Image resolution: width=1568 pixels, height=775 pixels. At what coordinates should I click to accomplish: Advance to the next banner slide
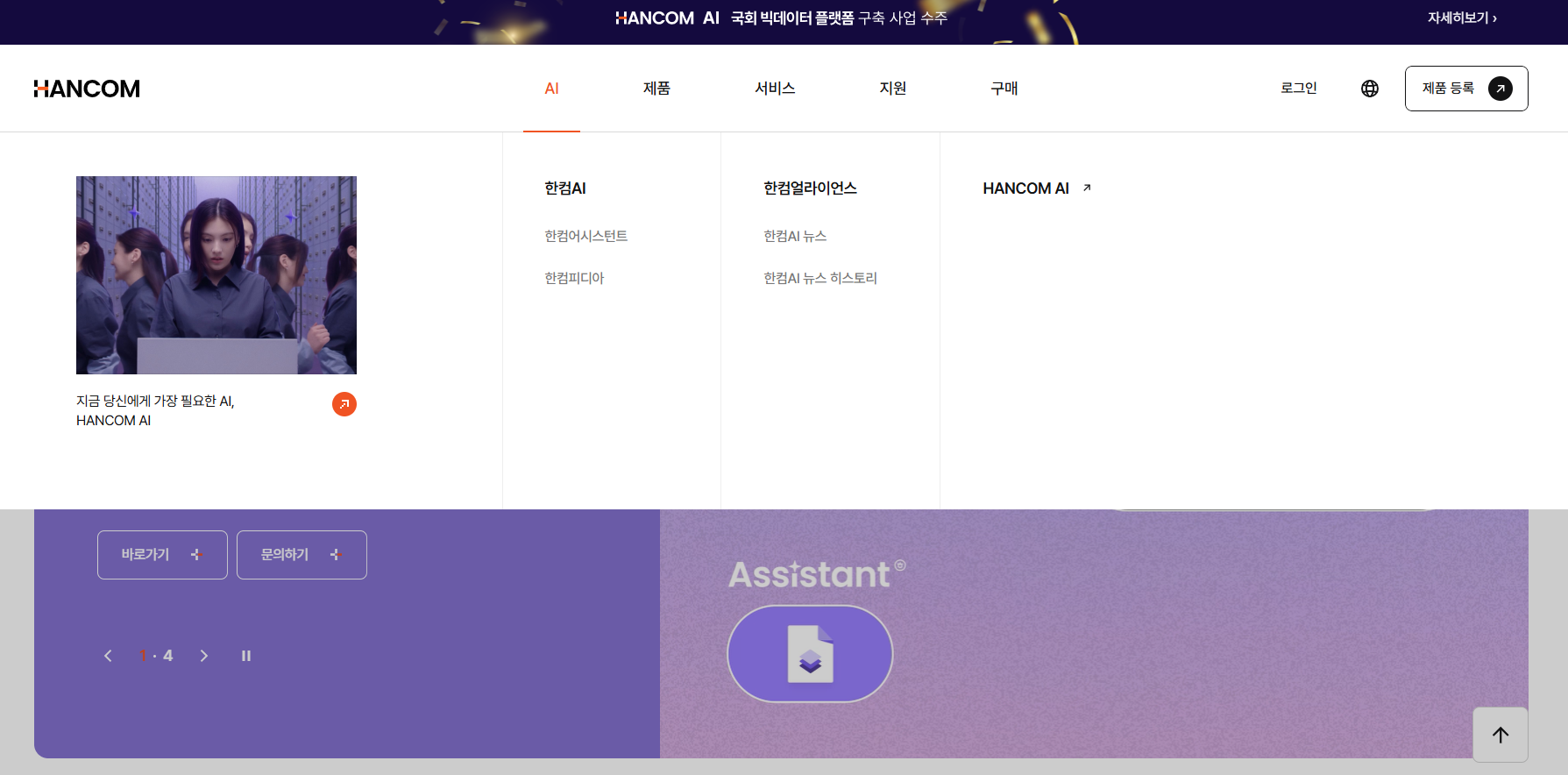click(204, 656)
